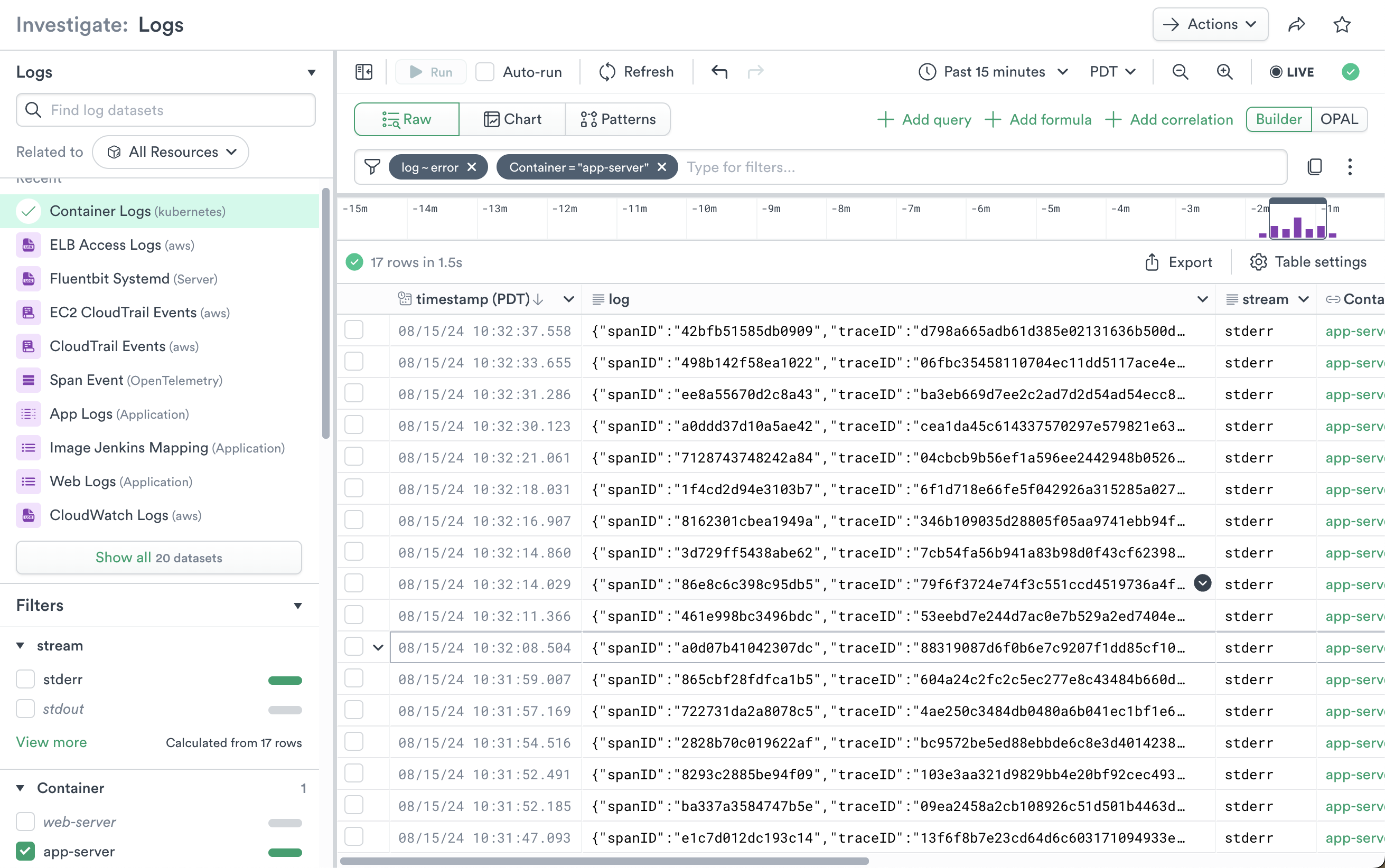Open Span Event dataset

(x=160, y=381)
